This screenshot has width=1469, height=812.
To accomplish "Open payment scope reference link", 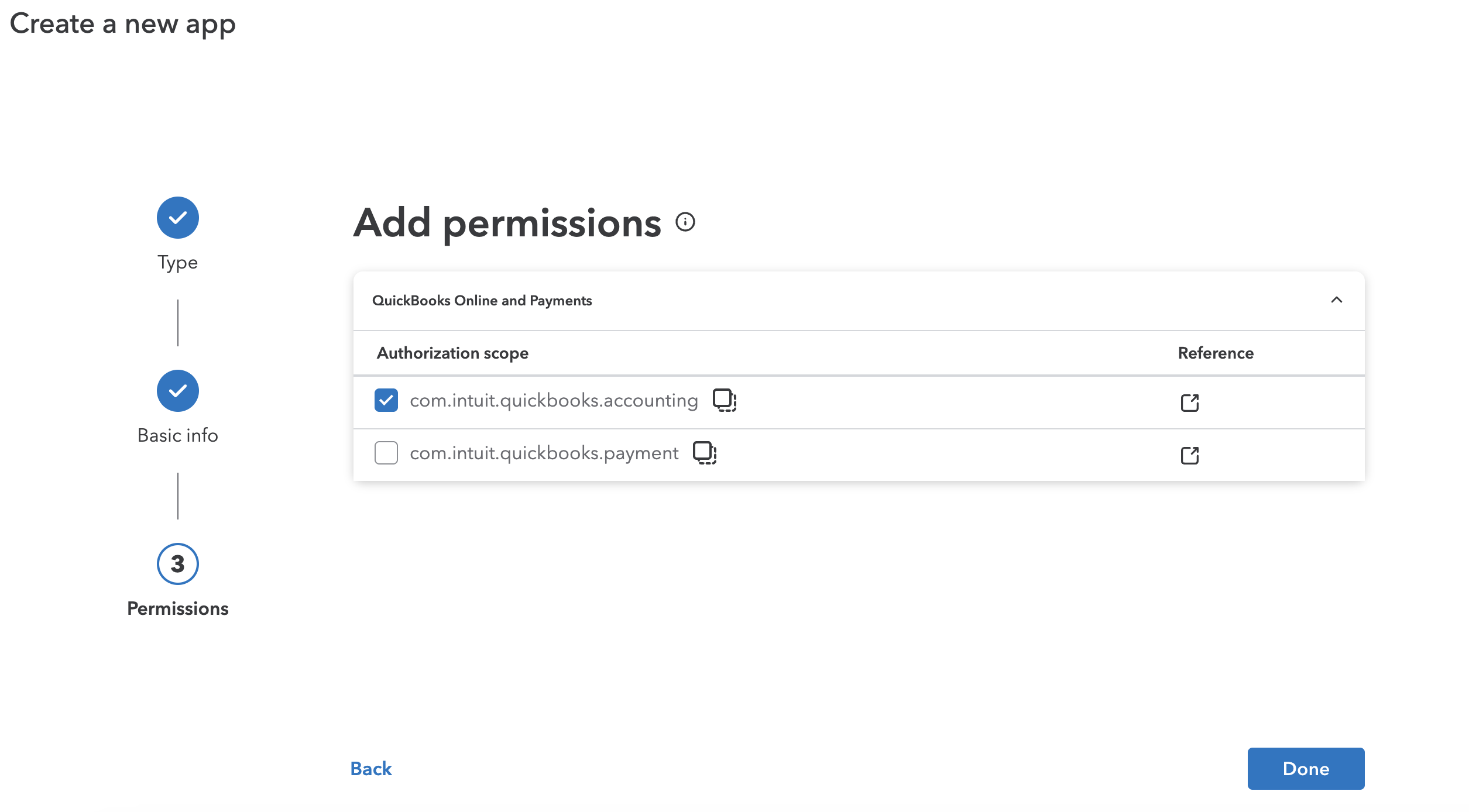I will [x=1189, y=455].
